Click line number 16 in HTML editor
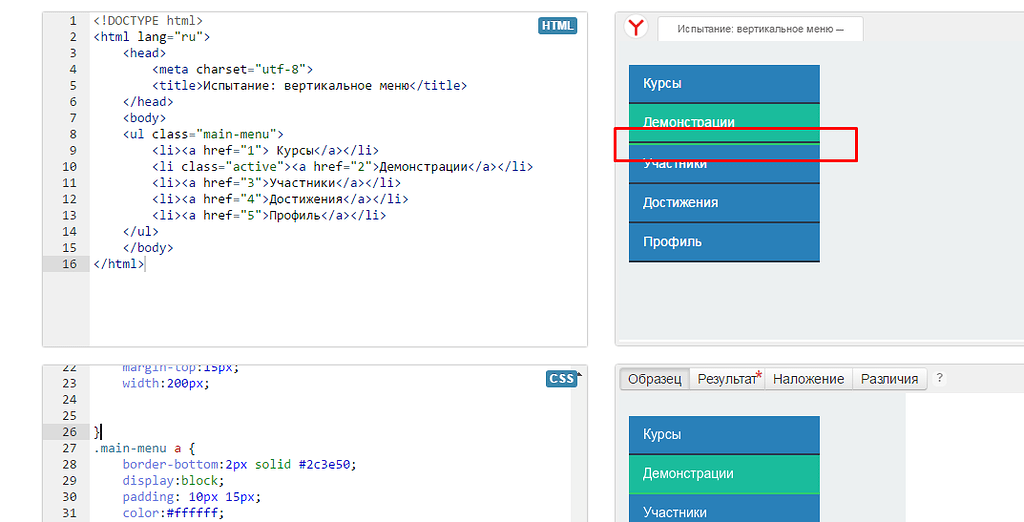This screenshot has height=522, width=1024. tap(69, 264)
